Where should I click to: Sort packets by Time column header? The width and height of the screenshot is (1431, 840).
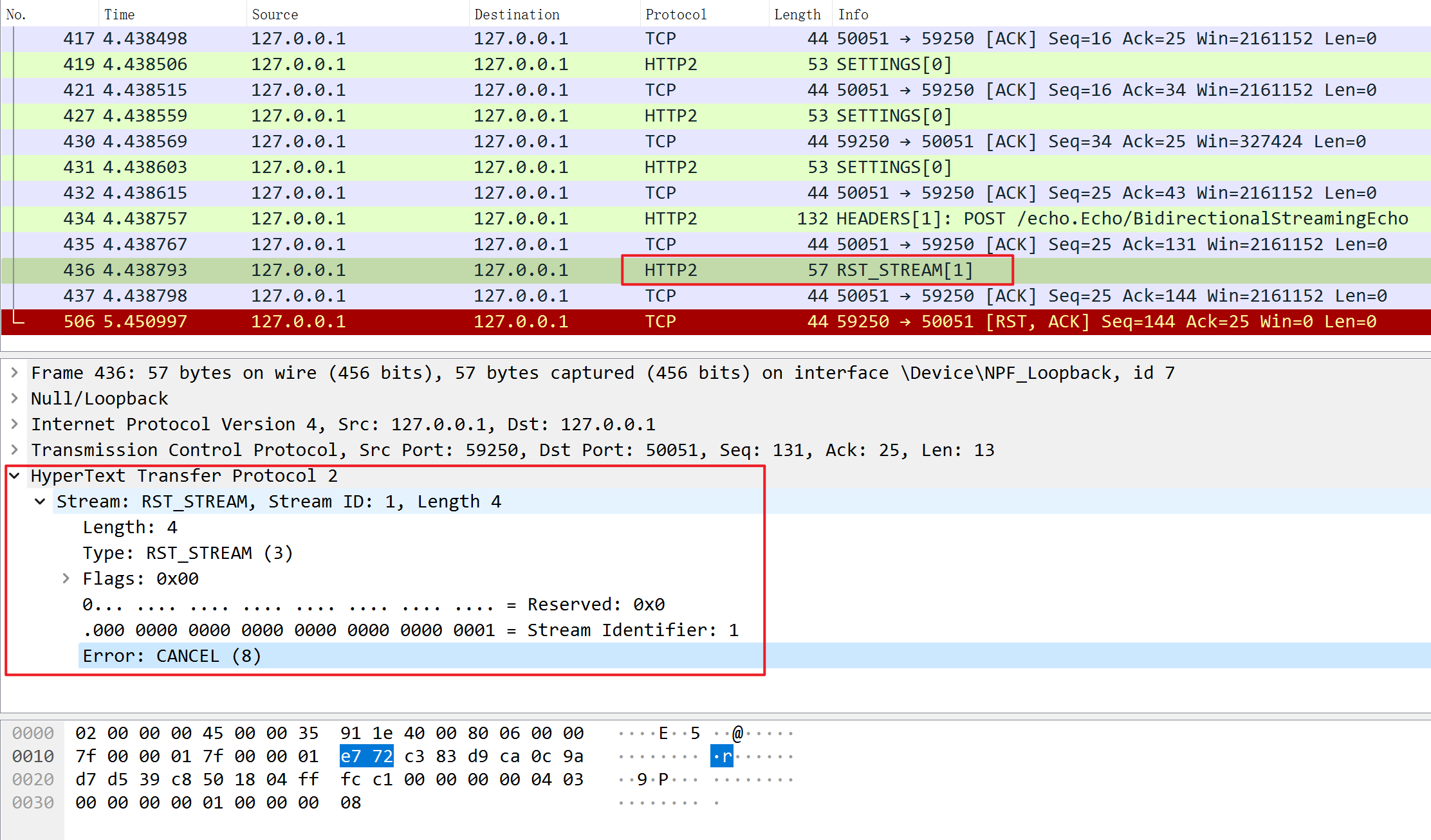pos(120,14)
